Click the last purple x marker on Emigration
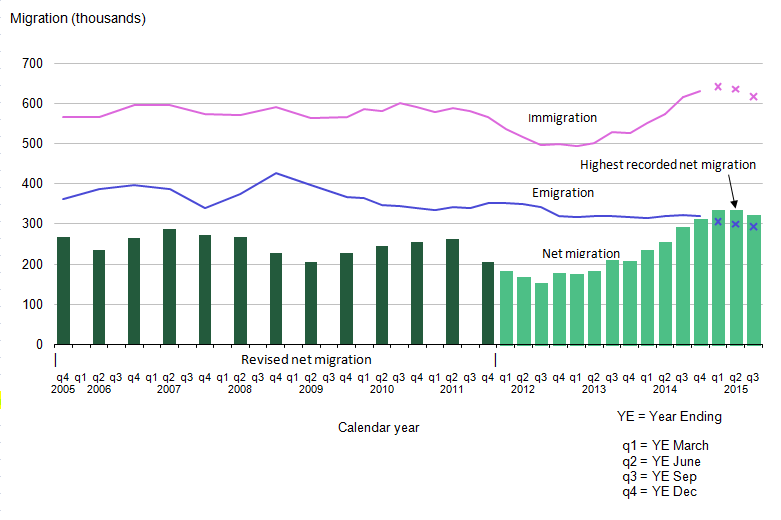781x520 pixels. 754,227
